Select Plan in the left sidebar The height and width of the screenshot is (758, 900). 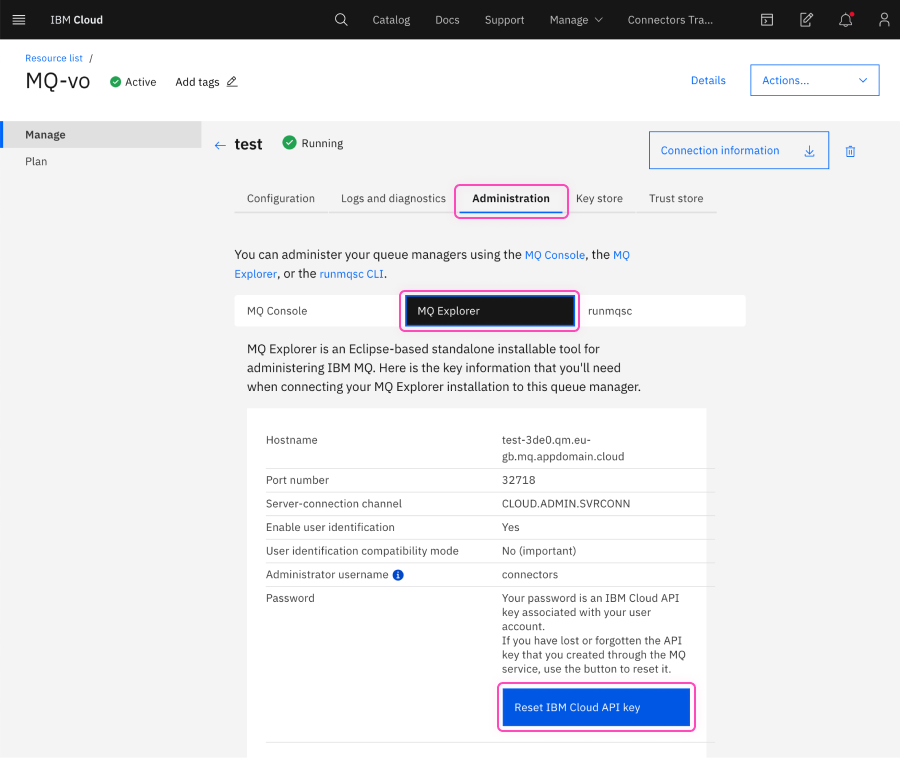click(35, 161)
